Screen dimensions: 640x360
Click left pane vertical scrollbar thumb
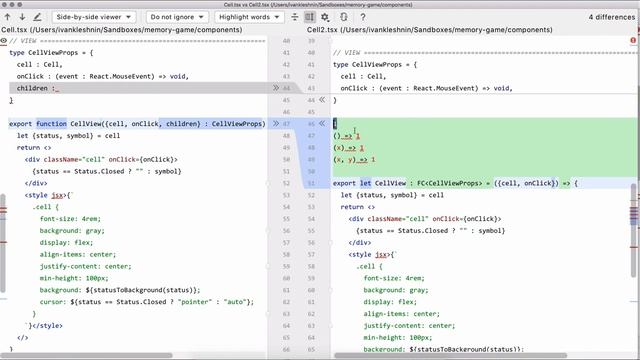coord(3,243)
